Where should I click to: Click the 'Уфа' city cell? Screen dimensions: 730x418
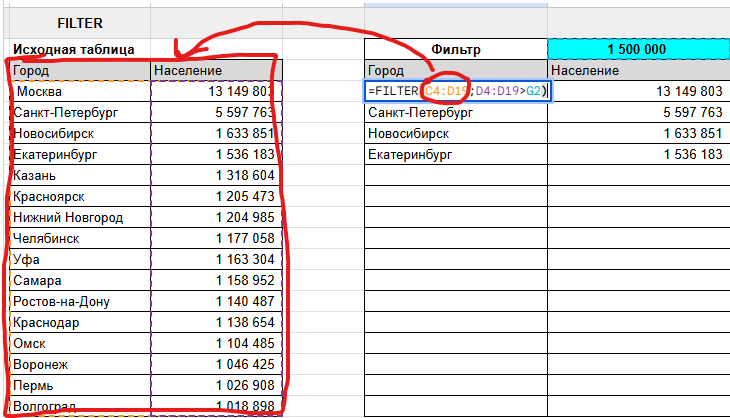pos(80,259)
